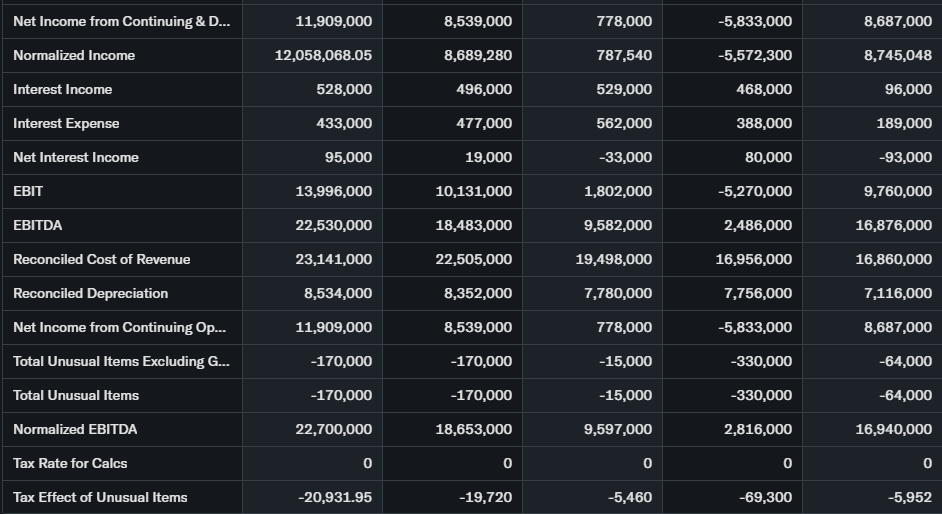The width and height of the screenshot is (942, 514).
Task: Click the Normalized Income row label
Action: click(x=74, y=56)
